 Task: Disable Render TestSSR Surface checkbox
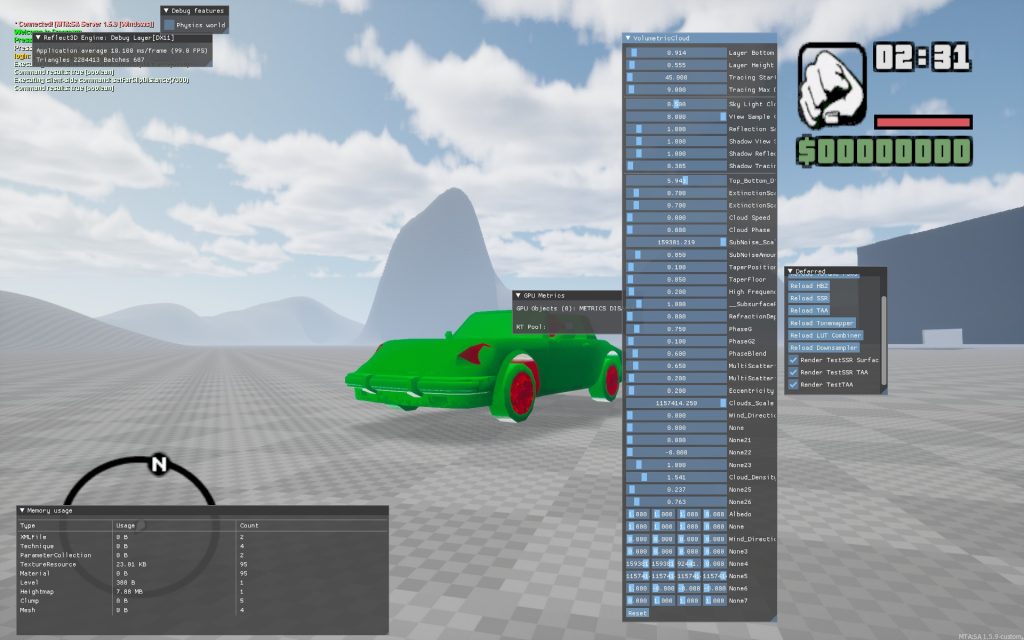[x=794, y=360]
